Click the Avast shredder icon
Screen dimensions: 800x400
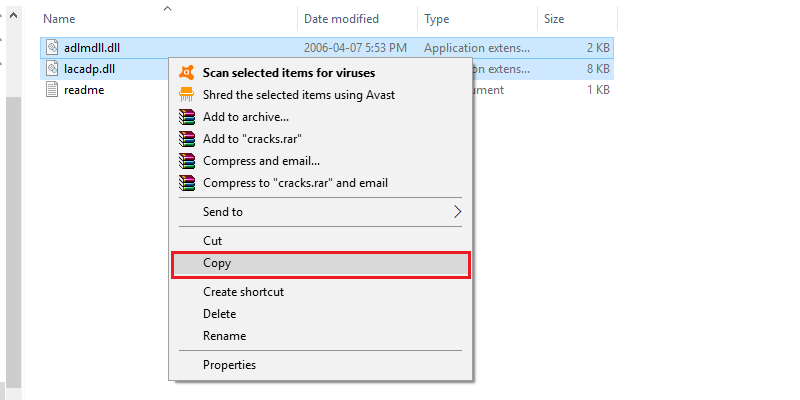tap(186, 95)
